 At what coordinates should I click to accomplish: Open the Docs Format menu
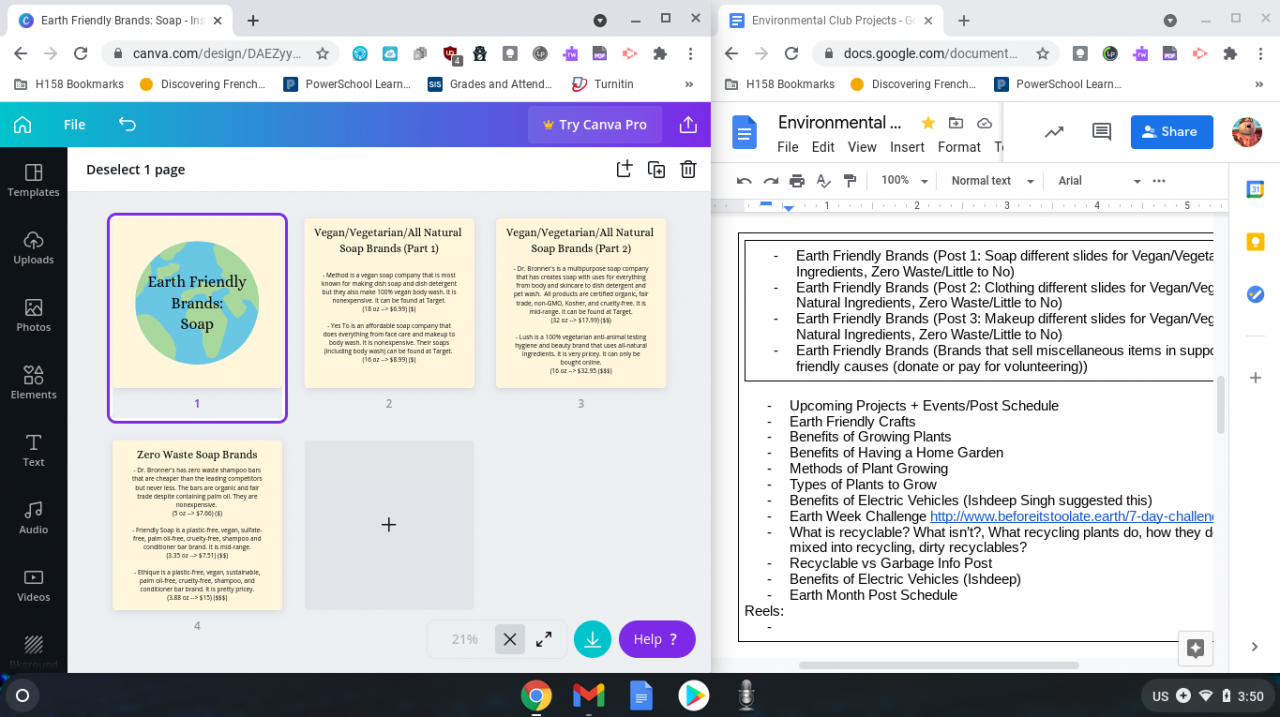coord(959,147)
